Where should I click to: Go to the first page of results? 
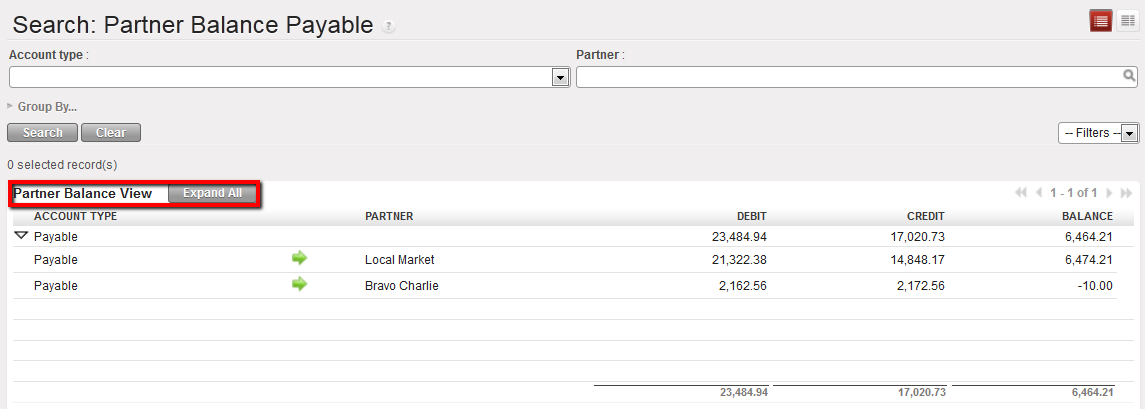point(1021,193)
